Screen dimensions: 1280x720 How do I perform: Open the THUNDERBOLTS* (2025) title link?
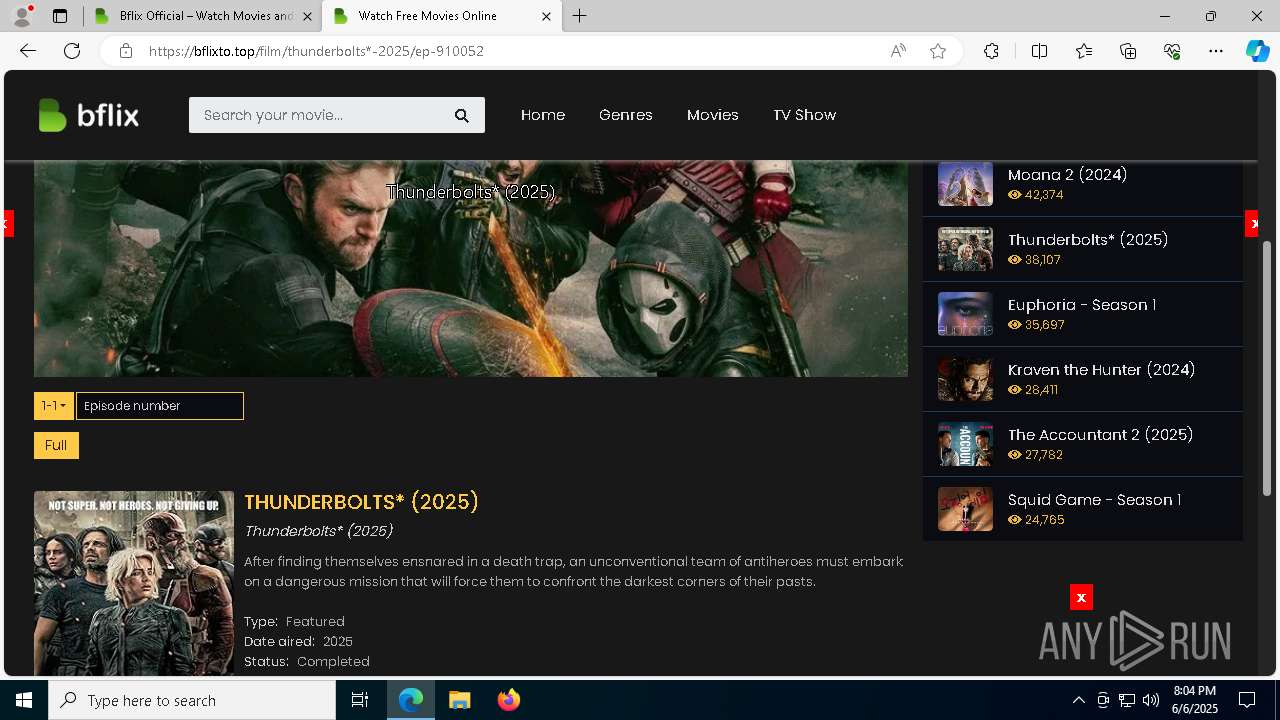click(x=361, y=502)
